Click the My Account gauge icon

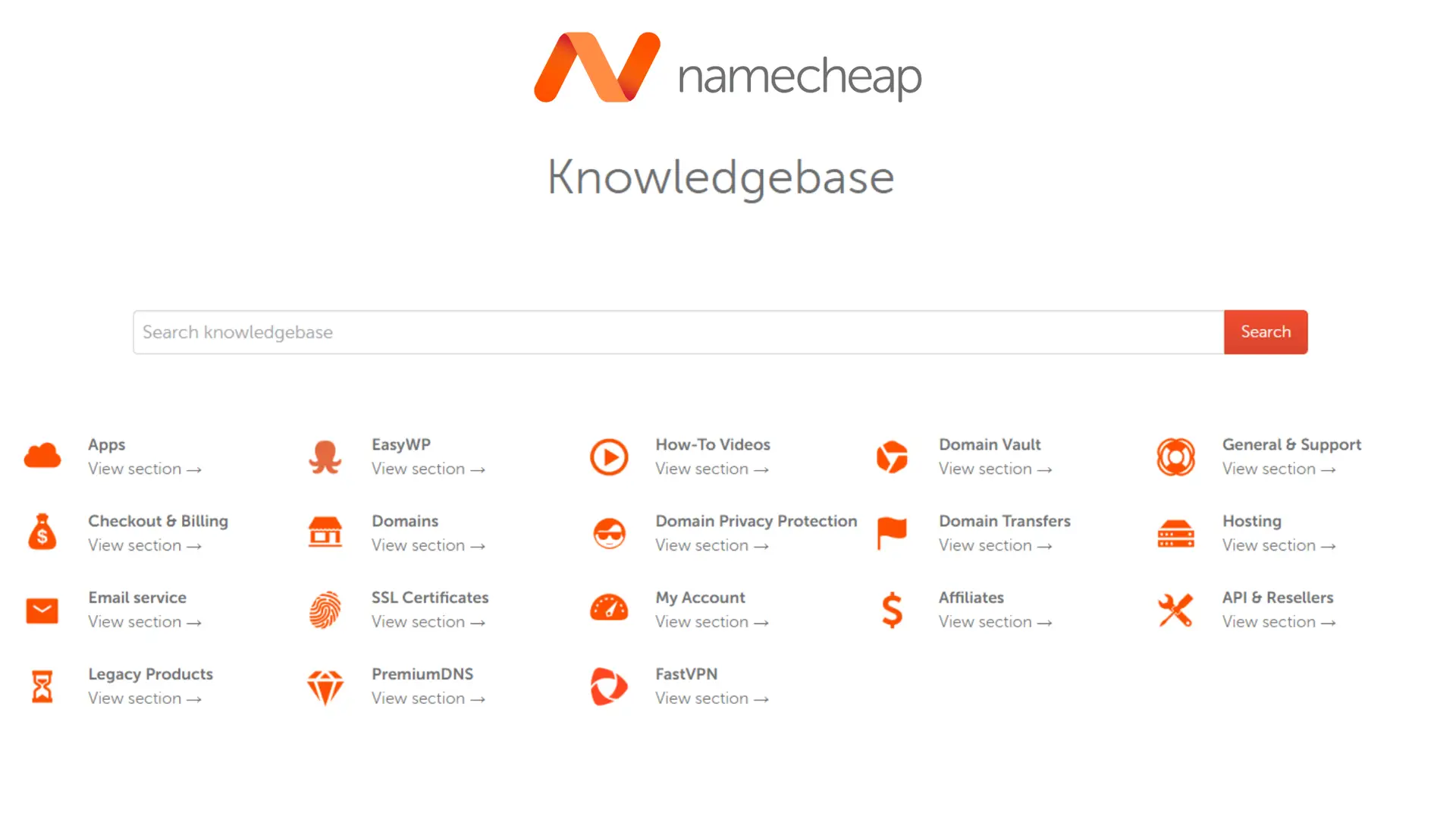coord(609,607)
